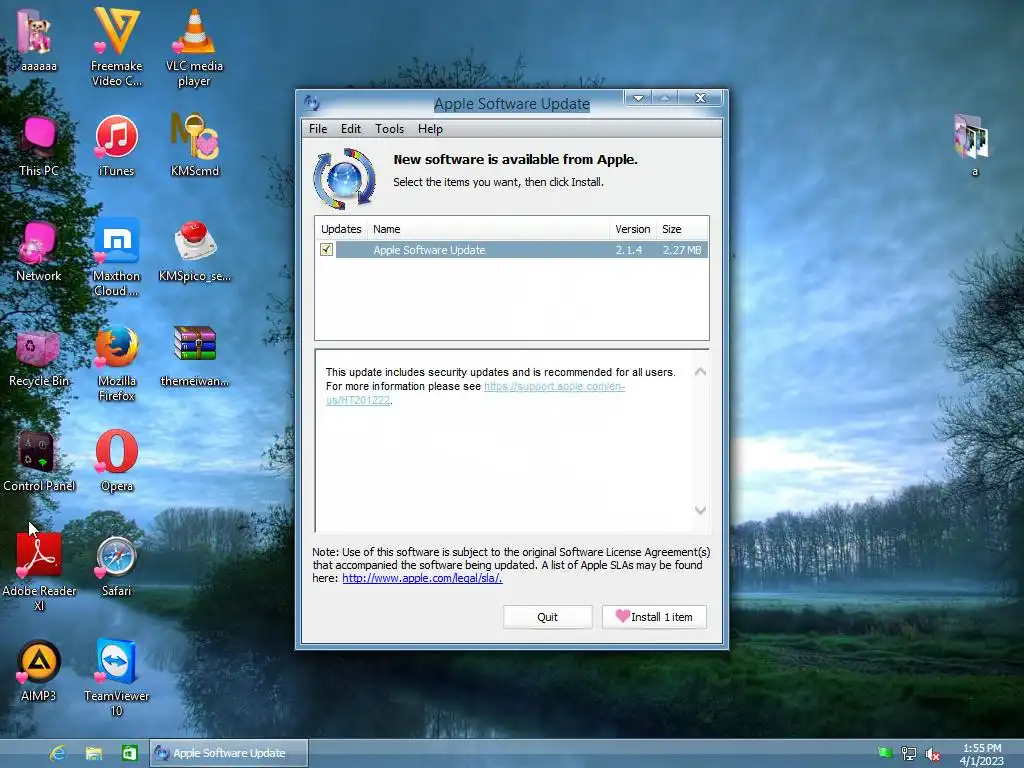Screen dimensions: 1024x768
Task: Open the Tools menu
Action: (x=389, y=129)
